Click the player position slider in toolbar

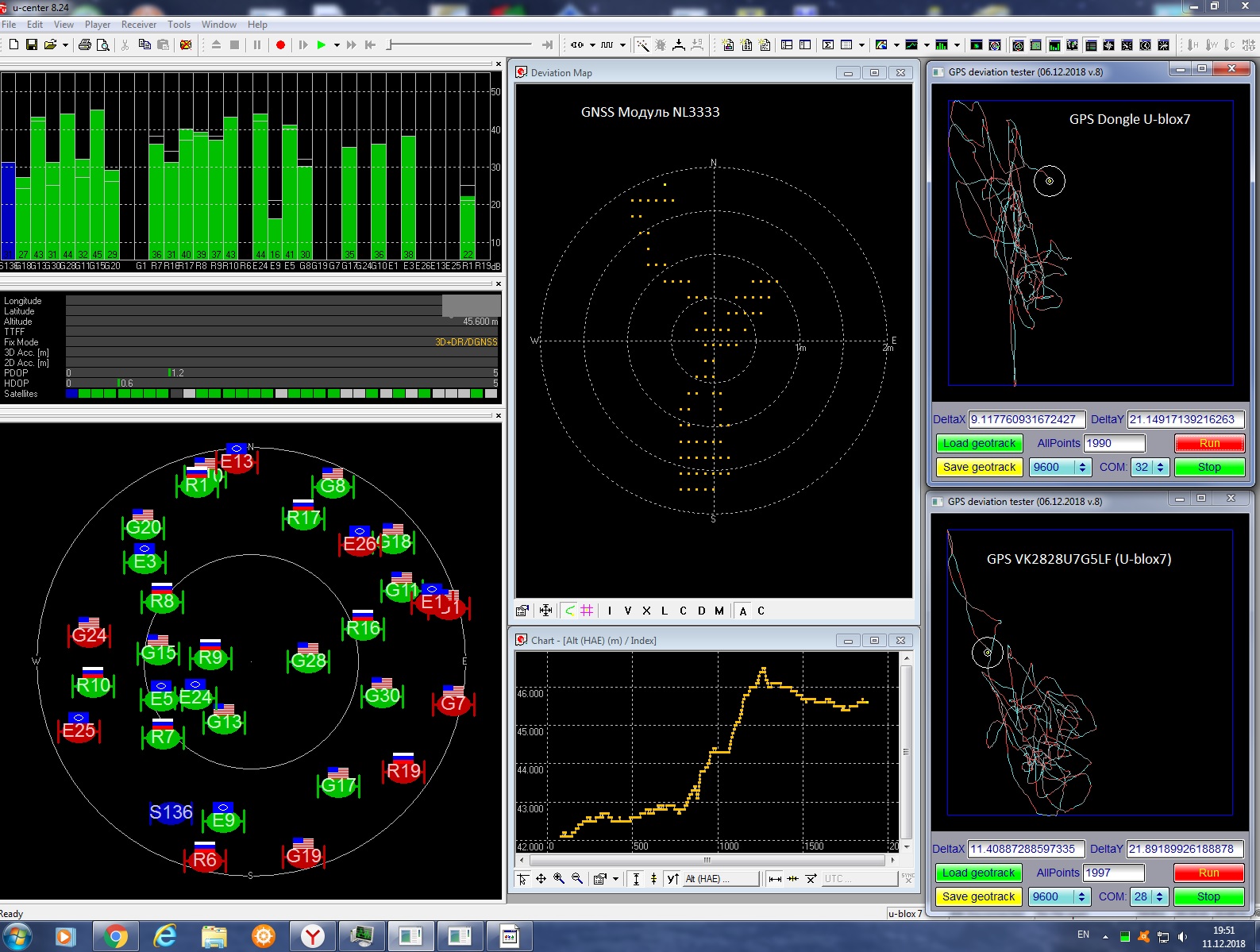point(460,45)
